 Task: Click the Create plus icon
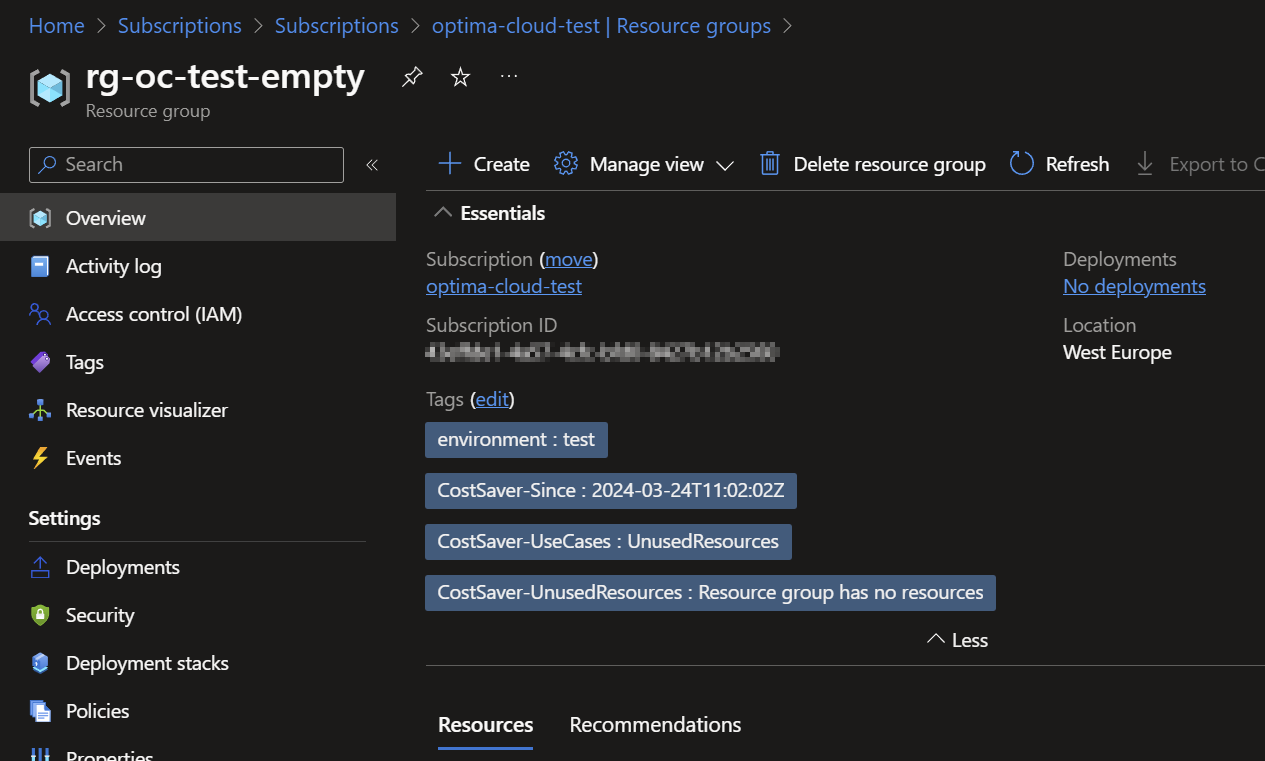[450, 164]
